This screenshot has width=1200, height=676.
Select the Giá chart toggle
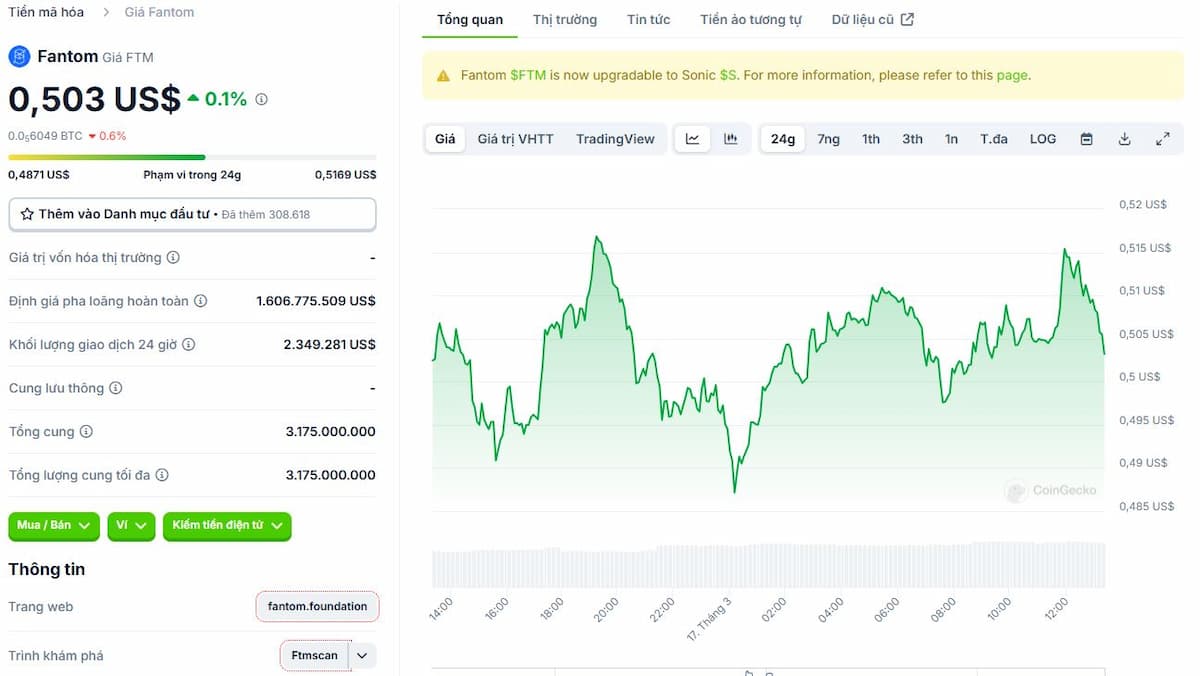[445, 139]
